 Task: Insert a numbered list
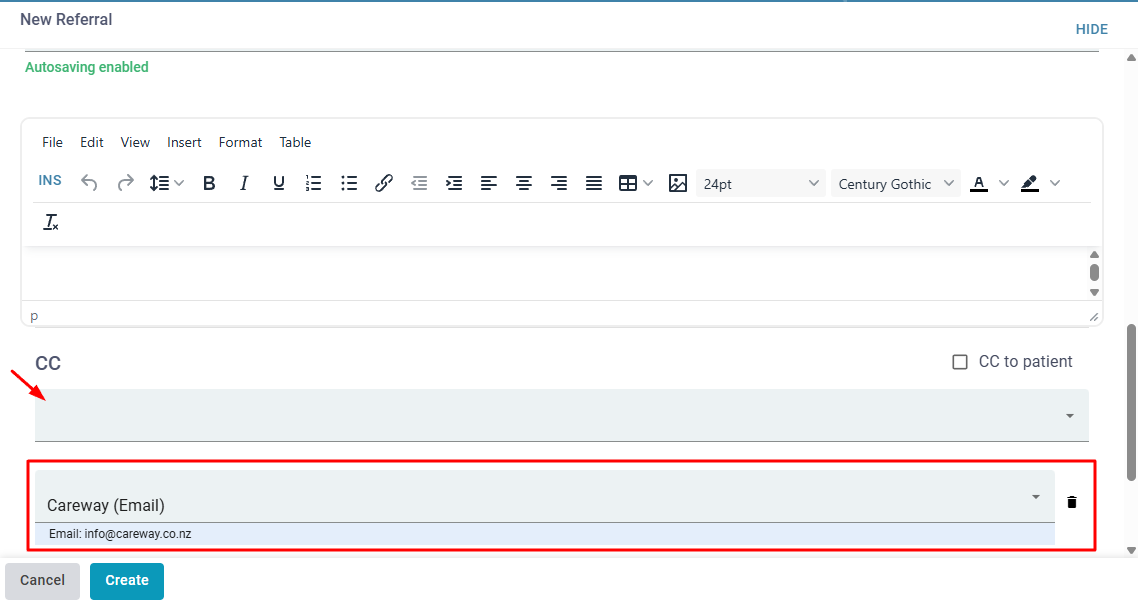(x=313, y=184)
